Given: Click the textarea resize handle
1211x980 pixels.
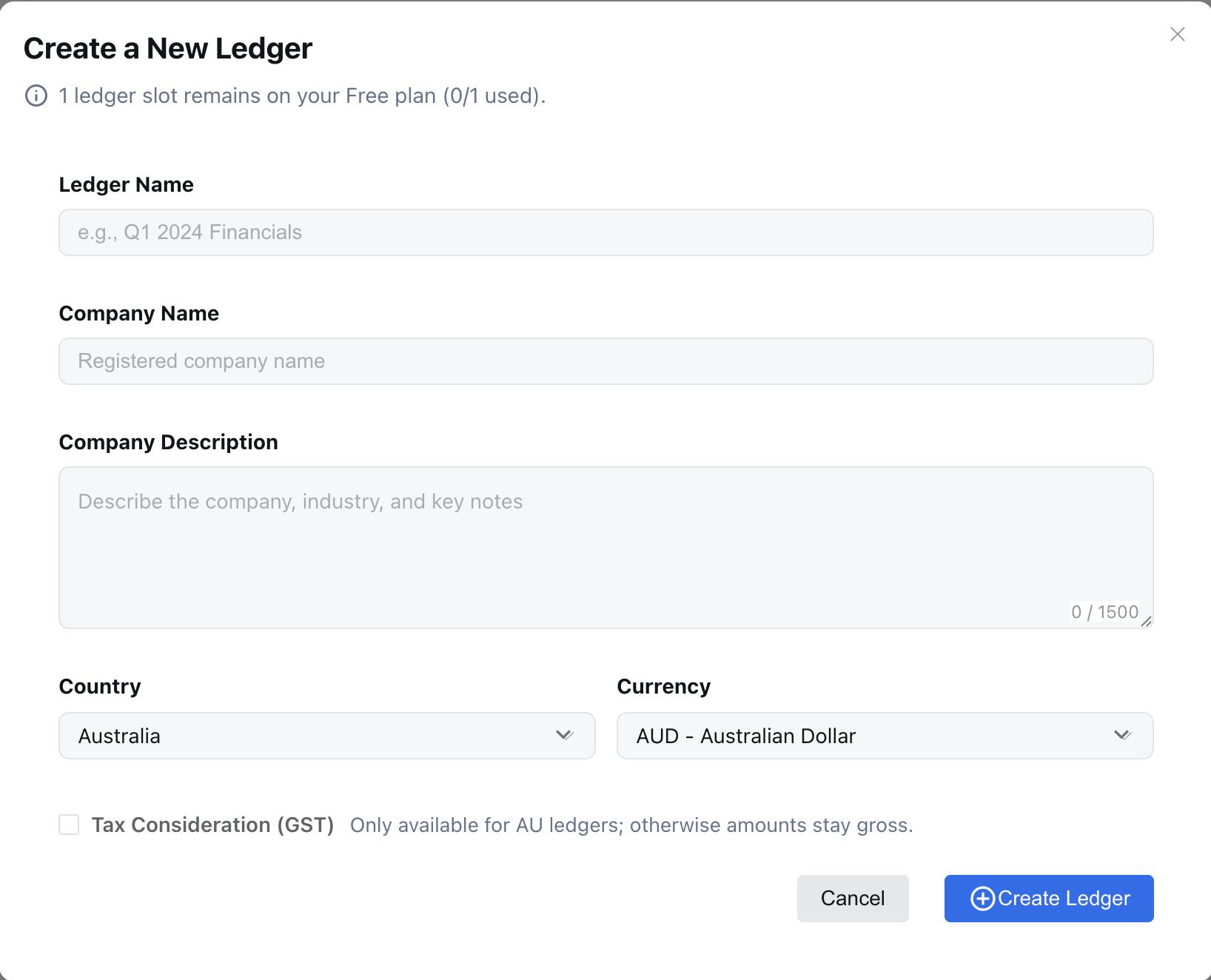Looking at the screenshot, I should [1148, 622].
